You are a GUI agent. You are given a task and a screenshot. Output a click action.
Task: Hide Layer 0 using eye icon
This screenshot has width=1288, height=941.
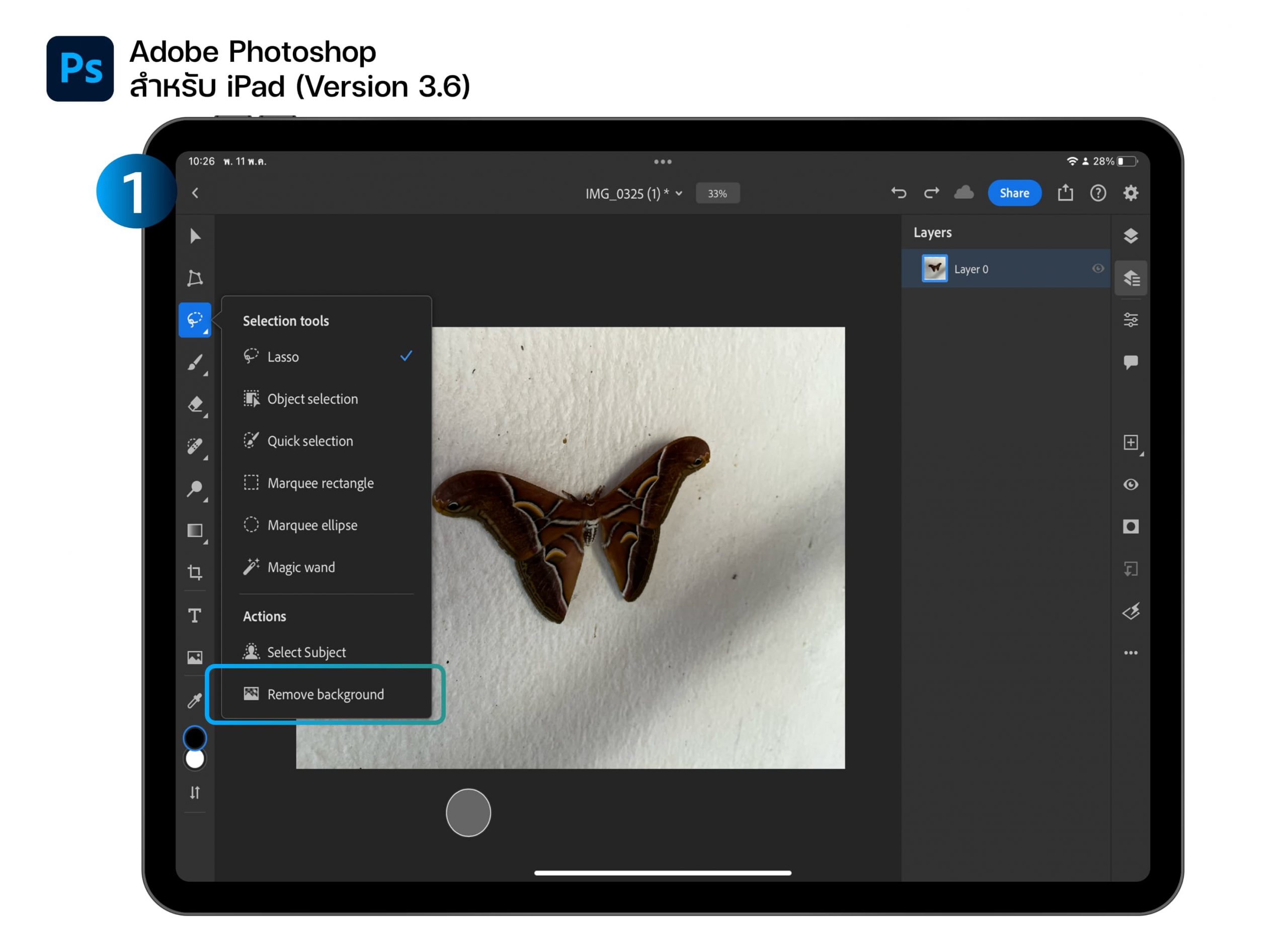pyautogui.click(x=1098, y=269)
